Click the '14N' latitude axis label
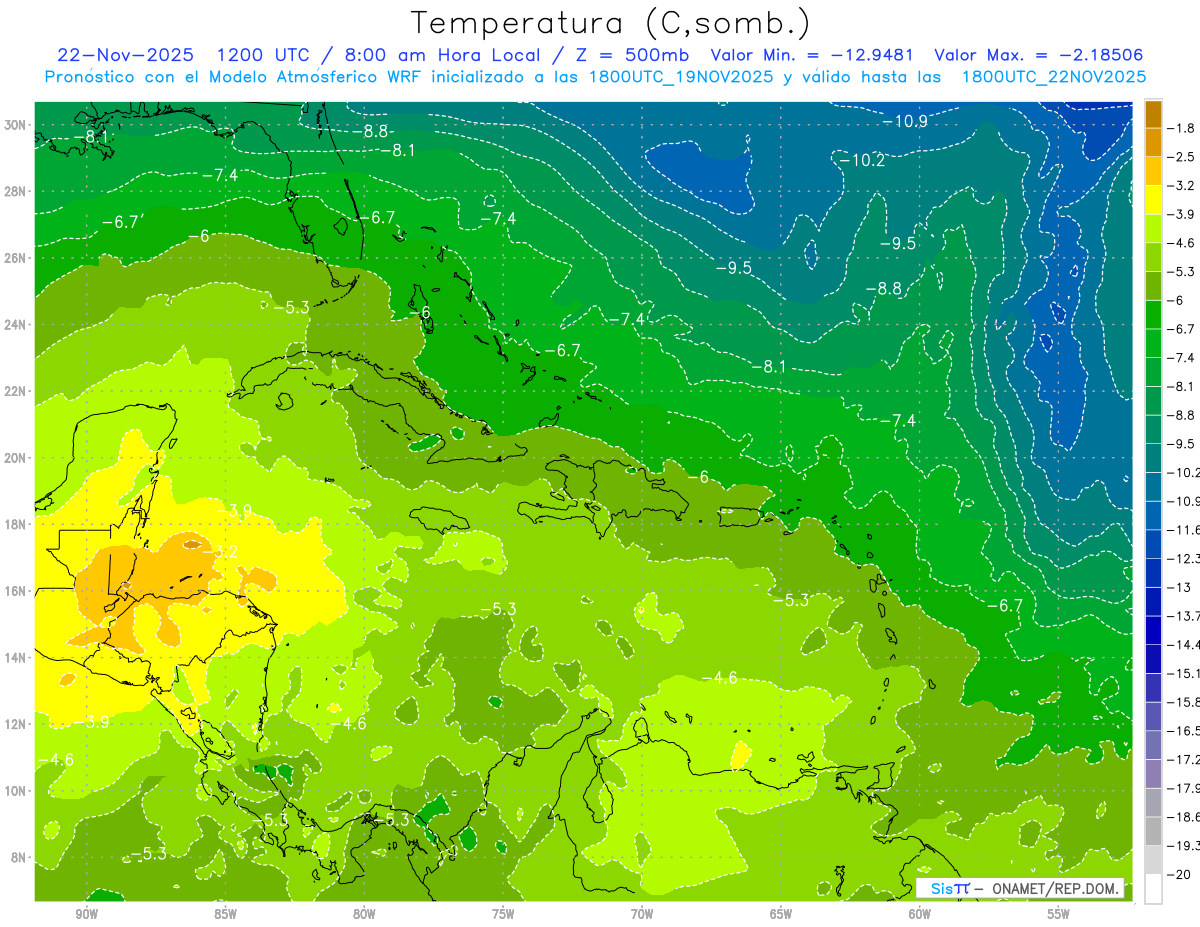The width and height of the screenshot is (1200, 927). pos(16,657)
